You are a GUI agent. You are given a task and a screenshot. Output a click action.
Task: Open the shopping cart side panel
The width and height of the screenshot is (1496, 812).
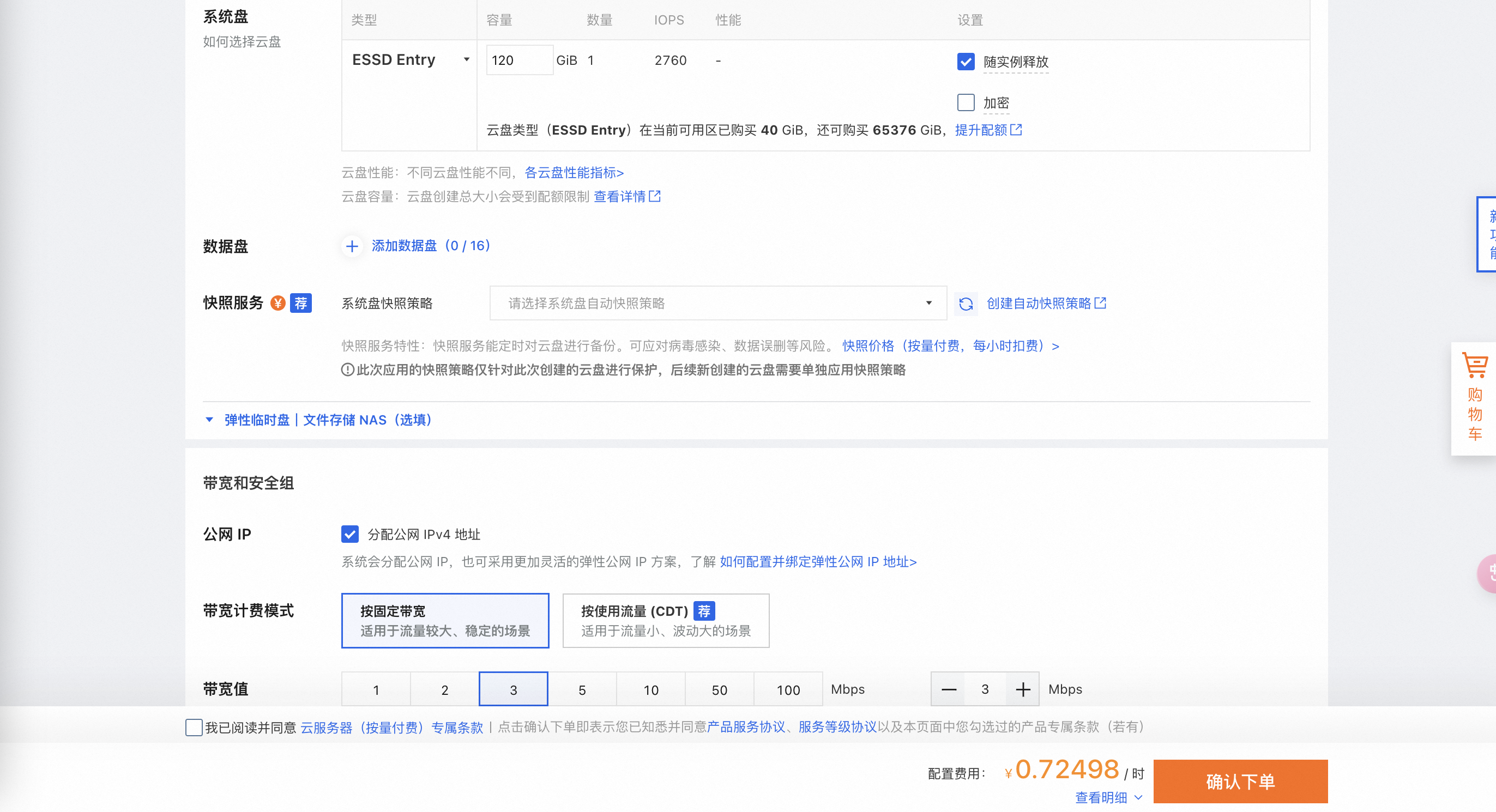coord(1475,398)
